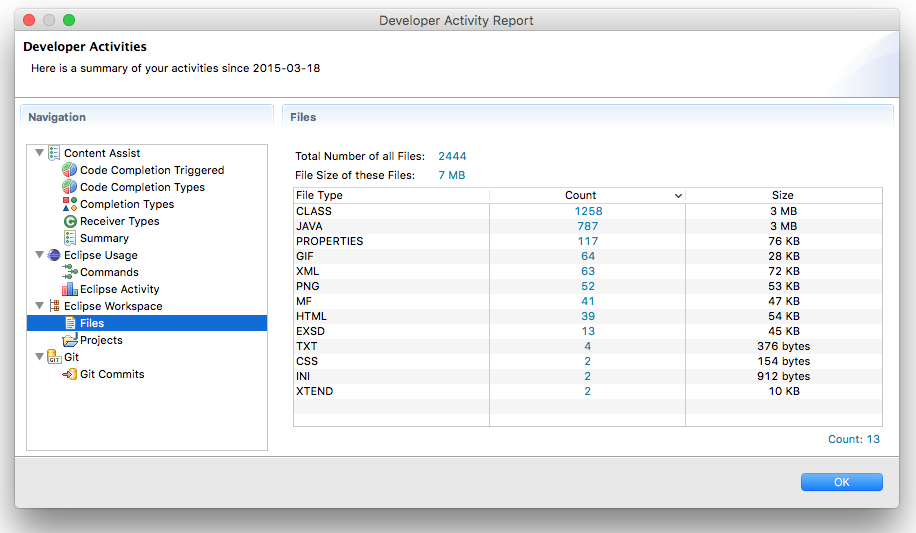The image size is (916, 533).
Task: Click the Git Commits icon
Action: click(x=70, y=375)
